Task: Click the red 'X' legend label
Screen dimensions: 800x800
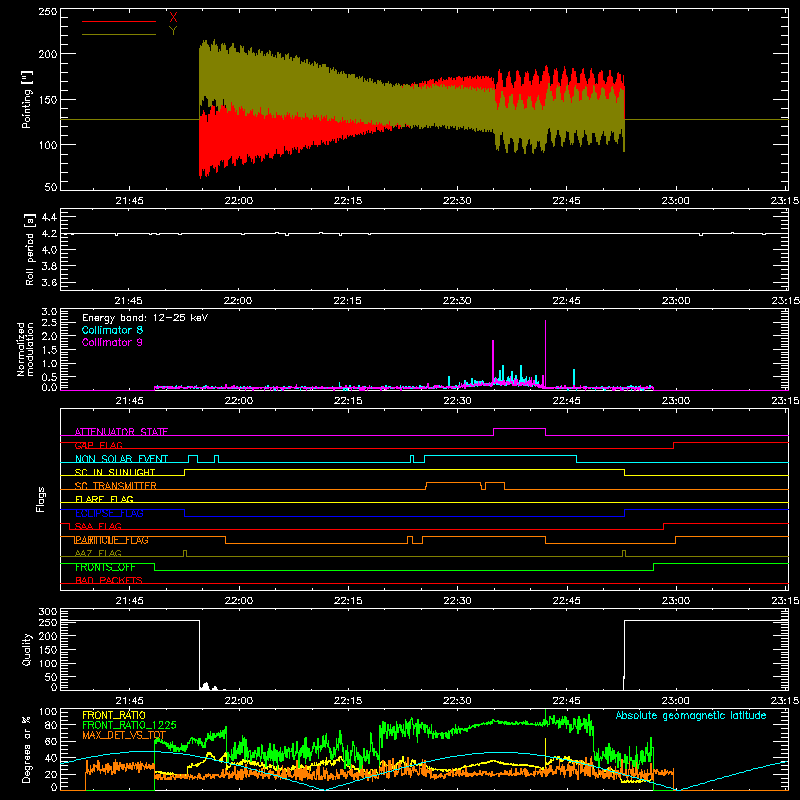Action: pos(173,18)
